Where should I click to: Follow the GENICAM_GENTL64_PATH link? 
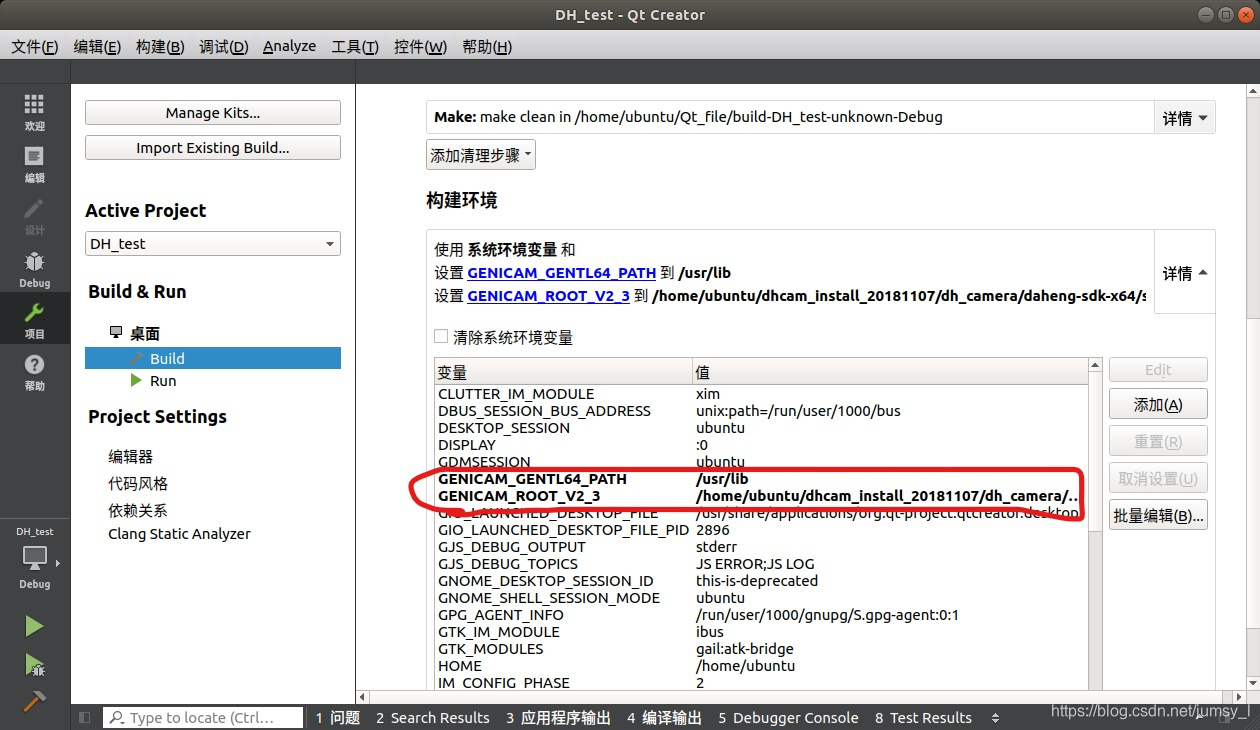coord(562,273)
